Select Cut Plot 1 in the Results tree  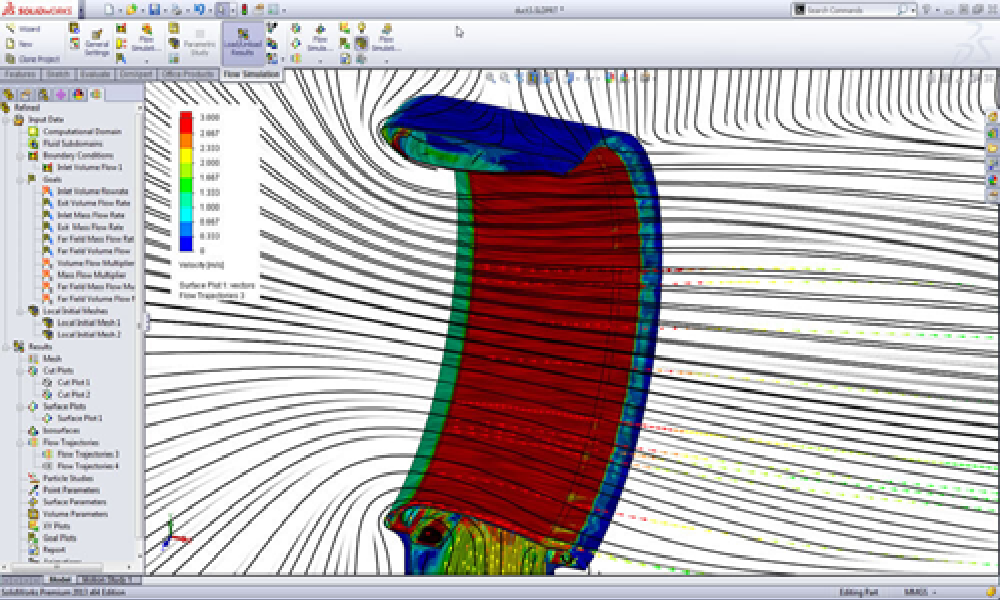(x=70, y=381)
